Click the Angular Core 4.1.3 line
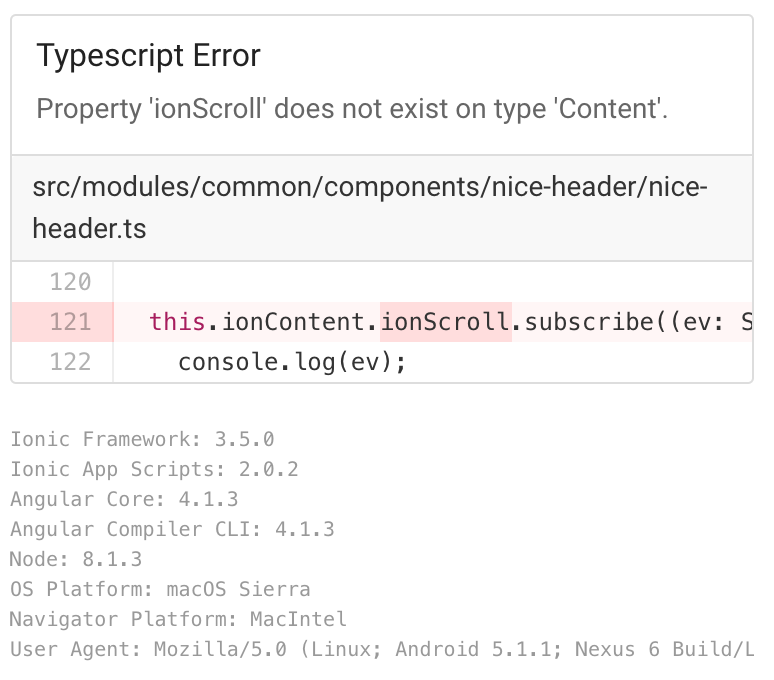This screenshot has height=680, width=774. pyautogui.click(x=124, y=499)
